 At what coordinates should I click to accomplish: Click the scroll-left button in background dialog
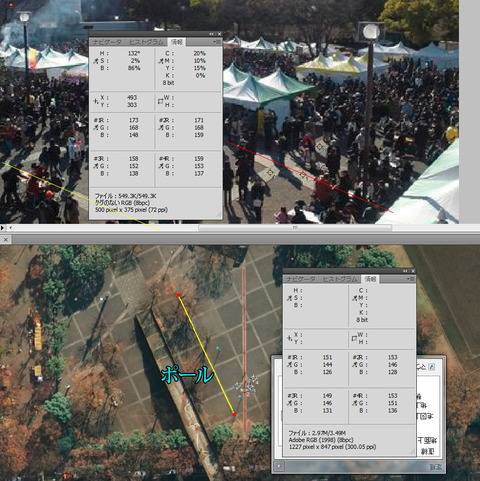[x=279, y=466]
